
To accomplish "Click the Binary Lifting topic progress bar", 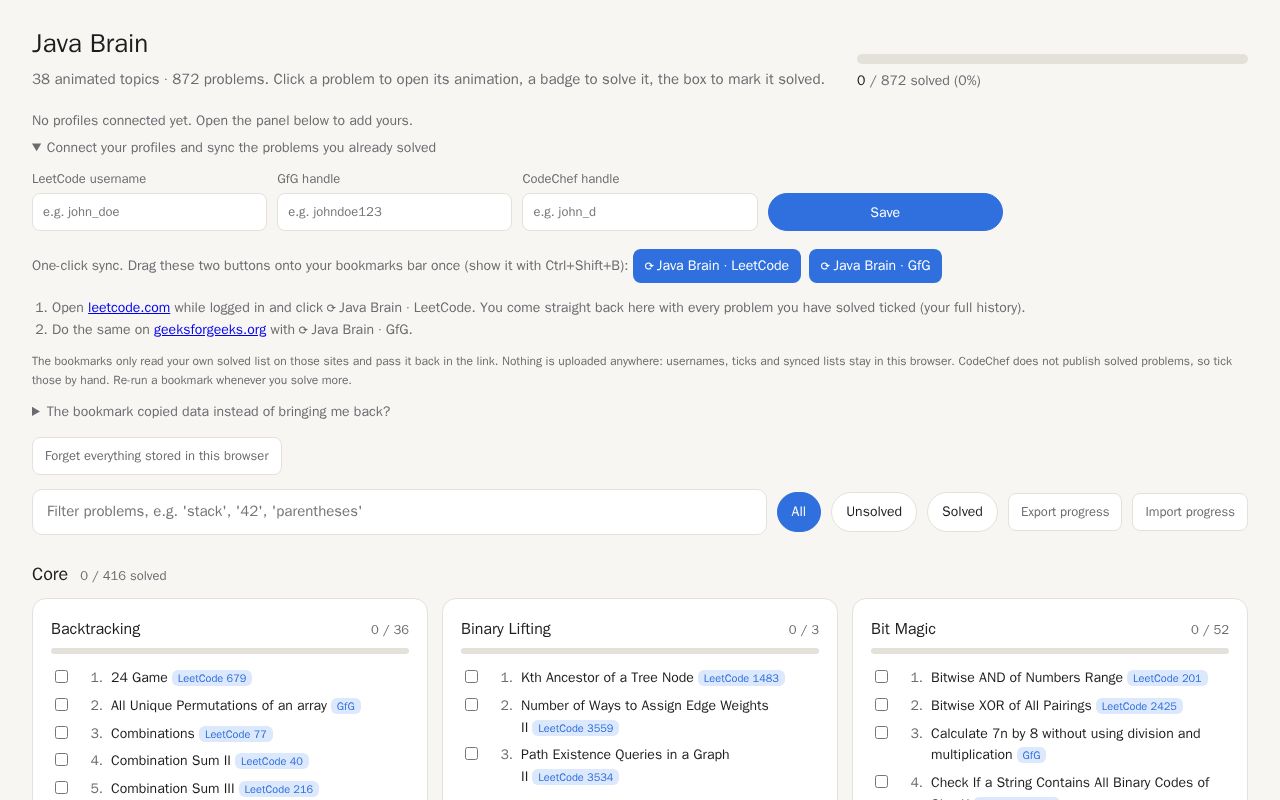I will (640, 651).
